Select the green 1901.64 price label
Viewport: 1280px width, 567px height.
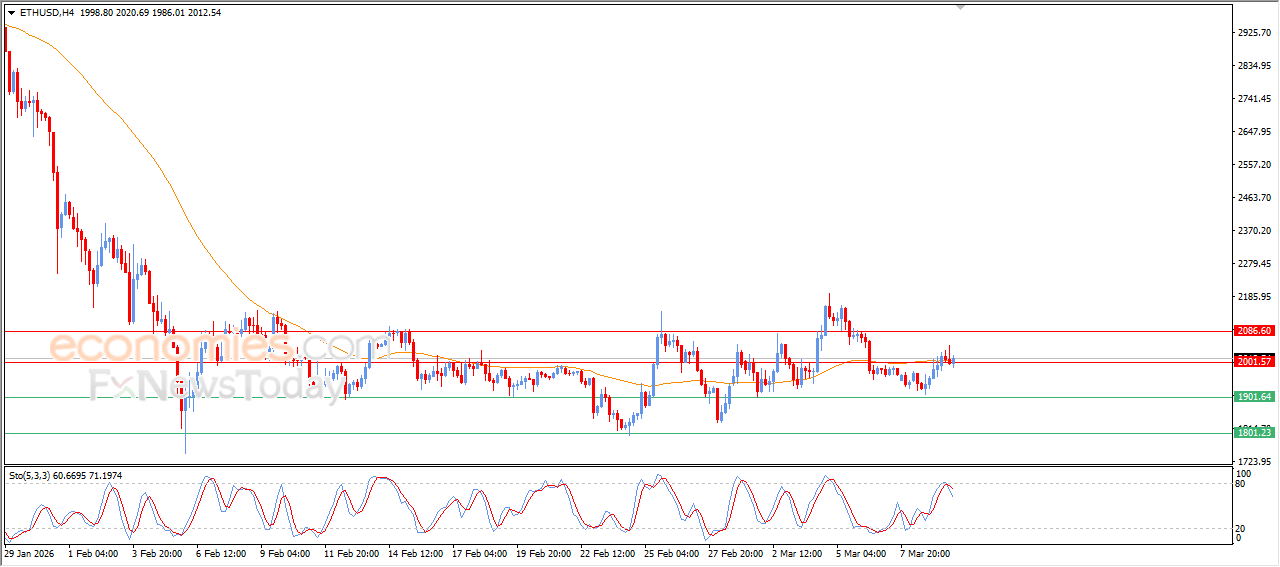(x=1254, y=397)
